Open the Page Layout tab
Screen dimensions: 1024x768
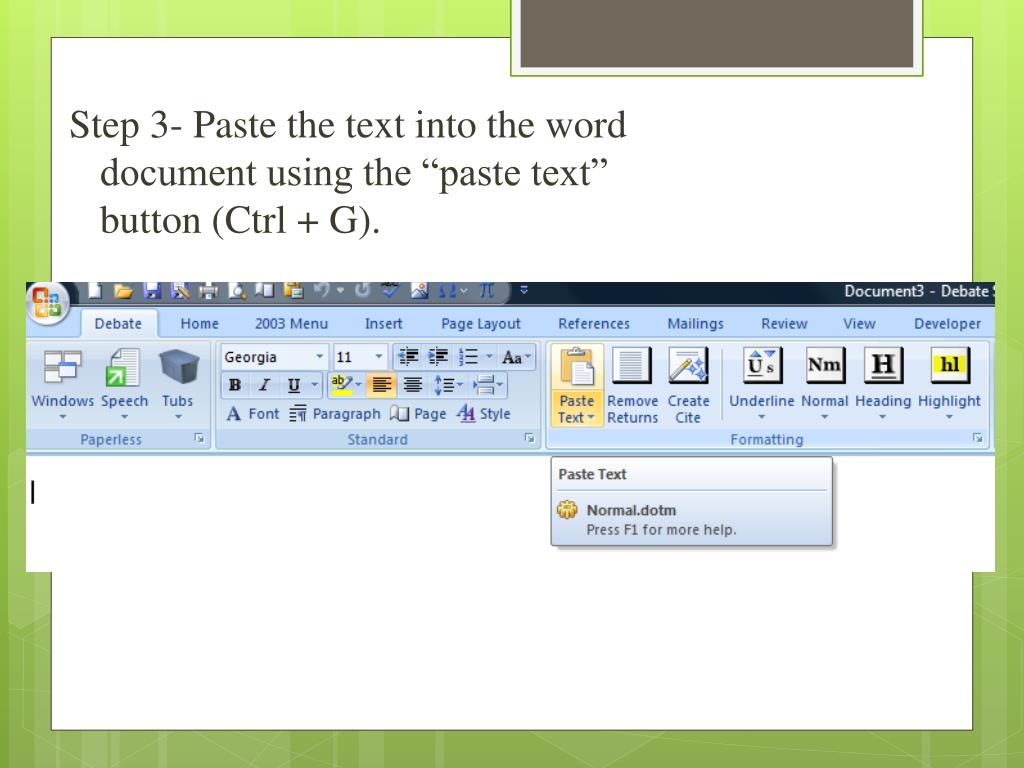481,323
